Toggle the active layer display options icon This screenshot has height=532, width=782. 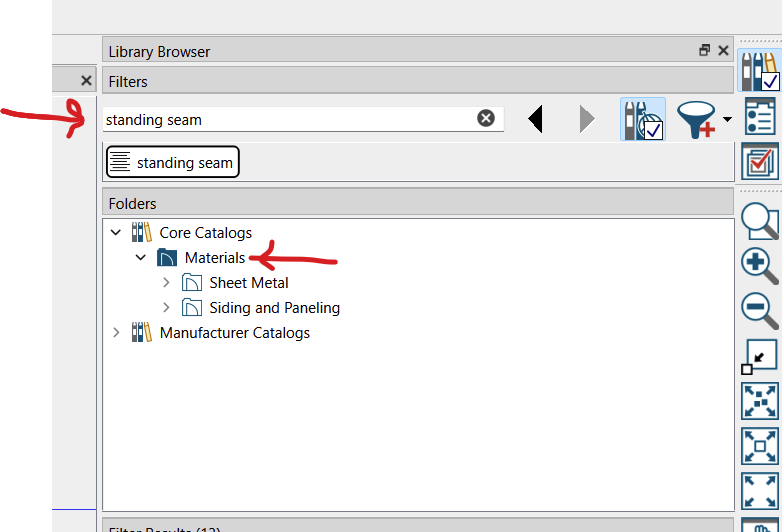click(760, 160)
